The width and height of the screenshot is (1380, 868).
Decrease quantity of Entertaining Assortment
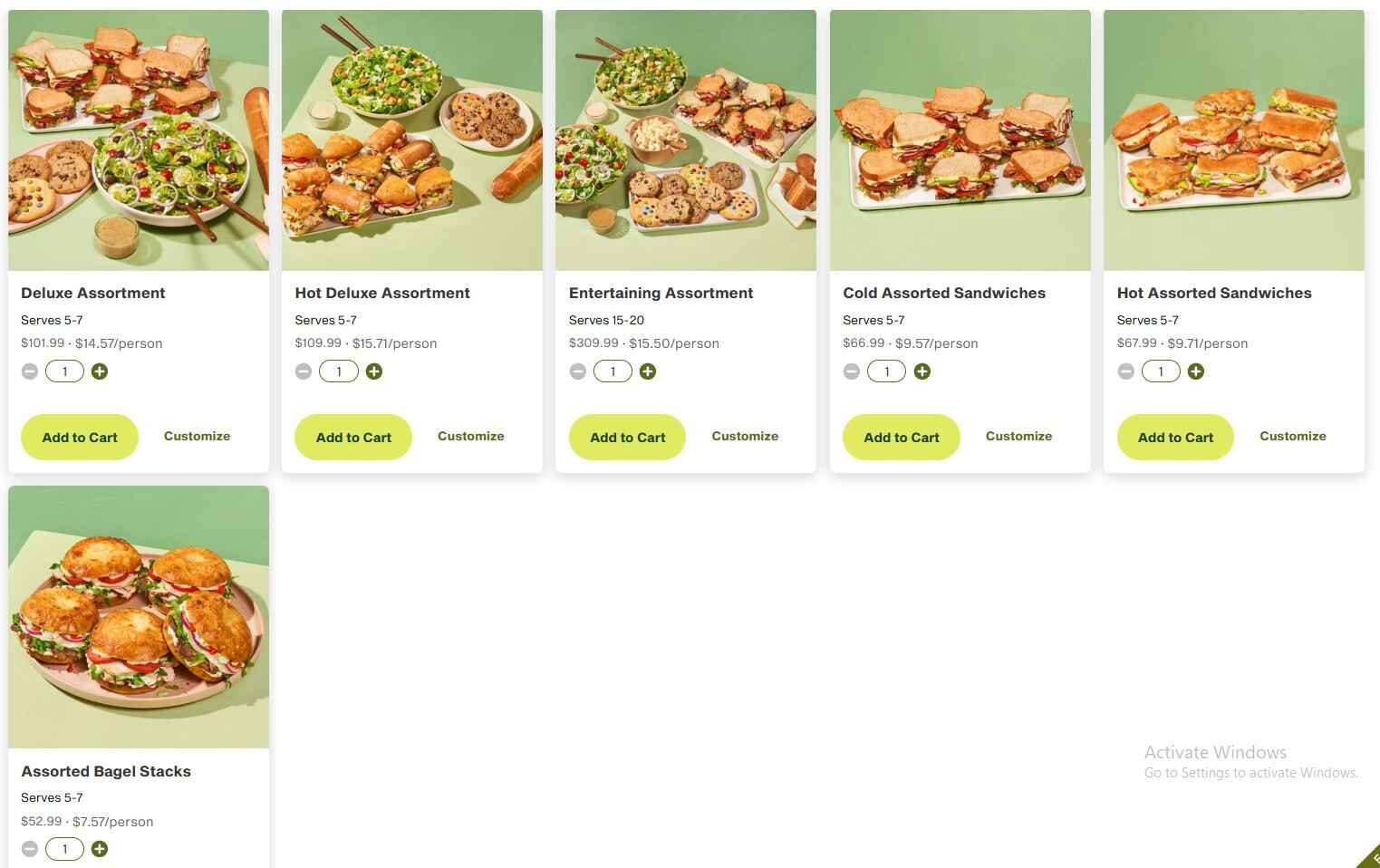pyautogui.click(x=578, y=371)
